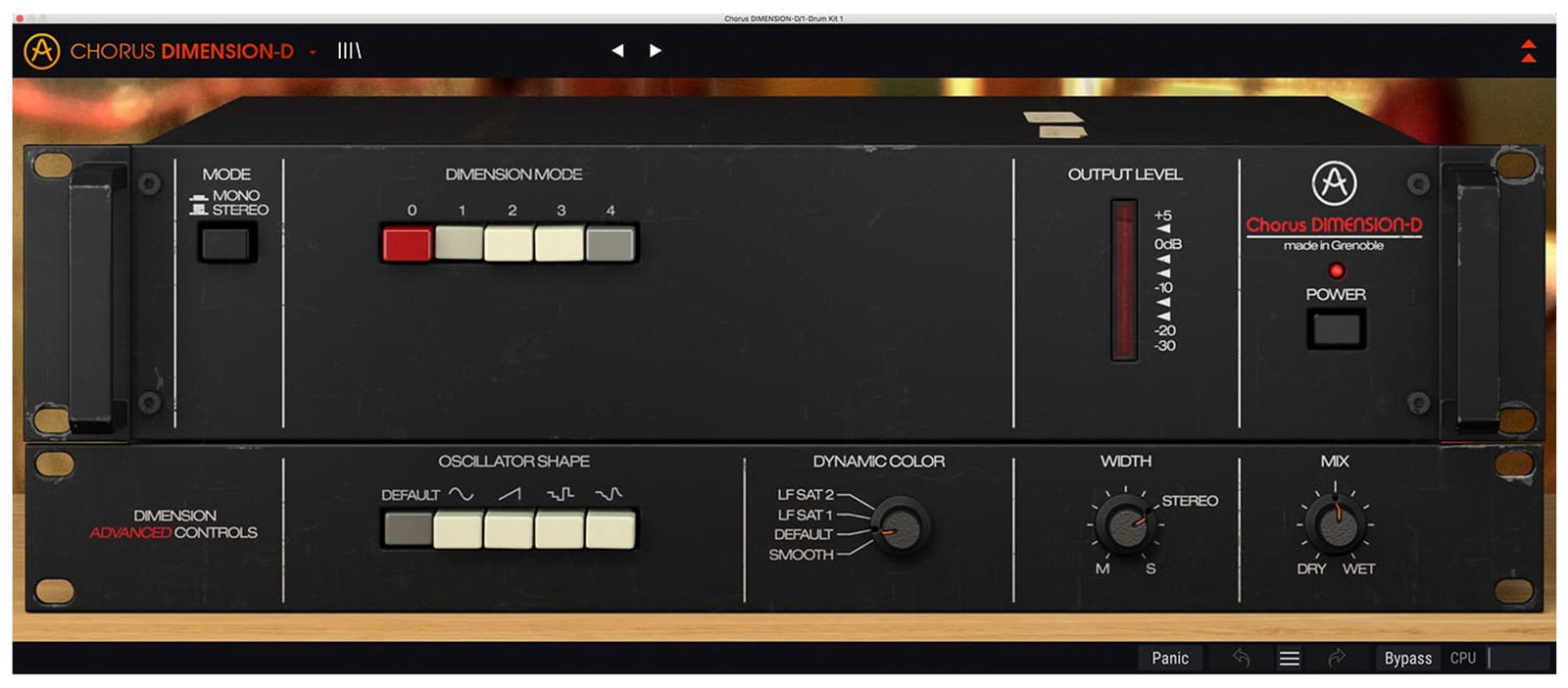
Task: Select the last oscillator shape button
Action: [x=610, y=530]
